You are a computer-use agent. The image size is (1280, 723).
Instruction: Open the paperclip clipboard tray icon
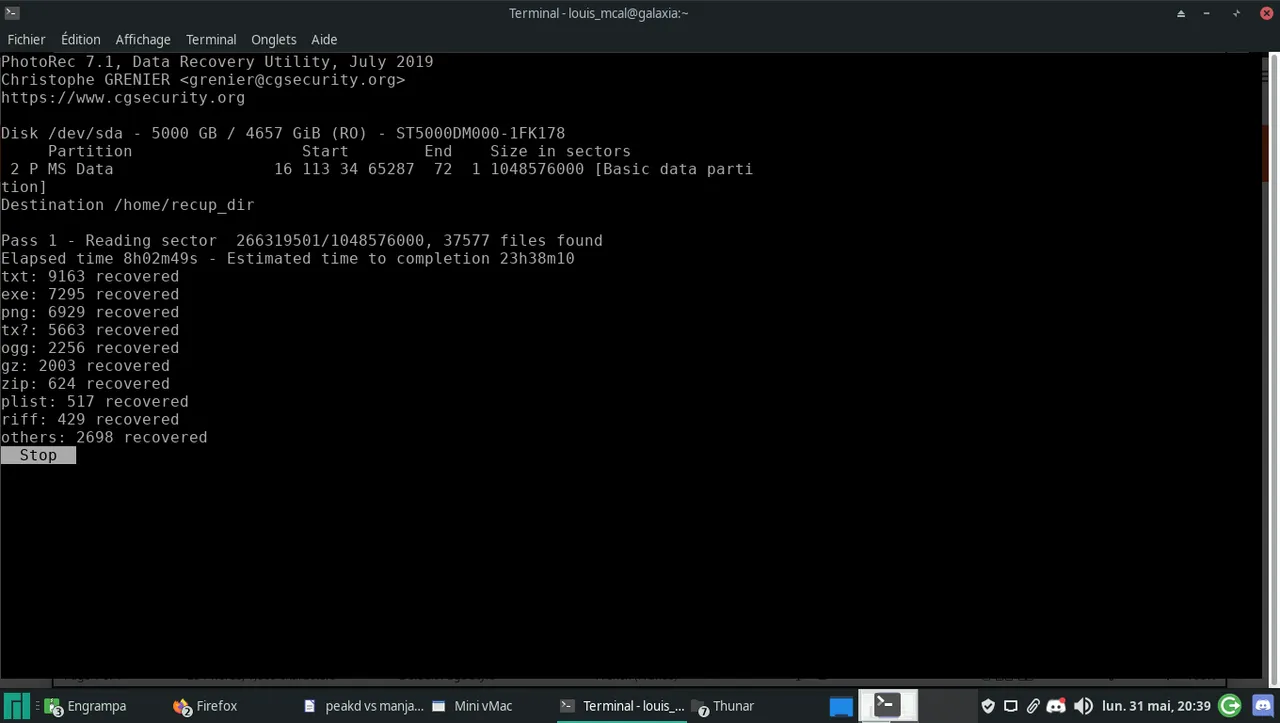[x=1034, y=706]
